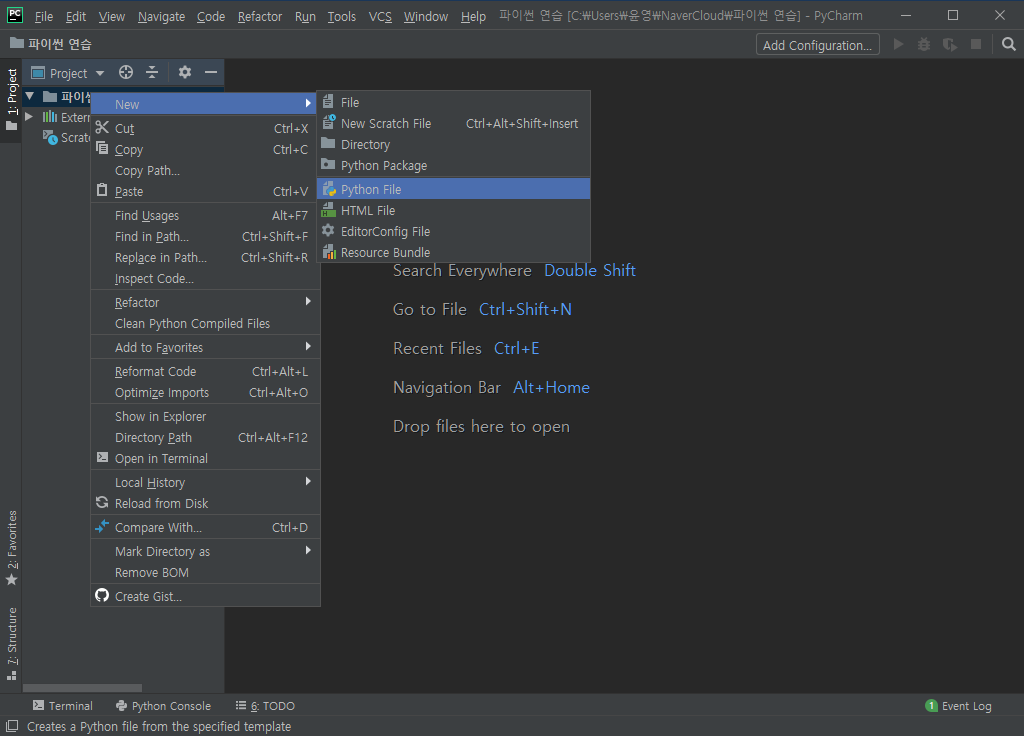Click the terminal icon beside Open in Terminal
Viewport: 1024px width, 736px height.
tap(103, 457)
